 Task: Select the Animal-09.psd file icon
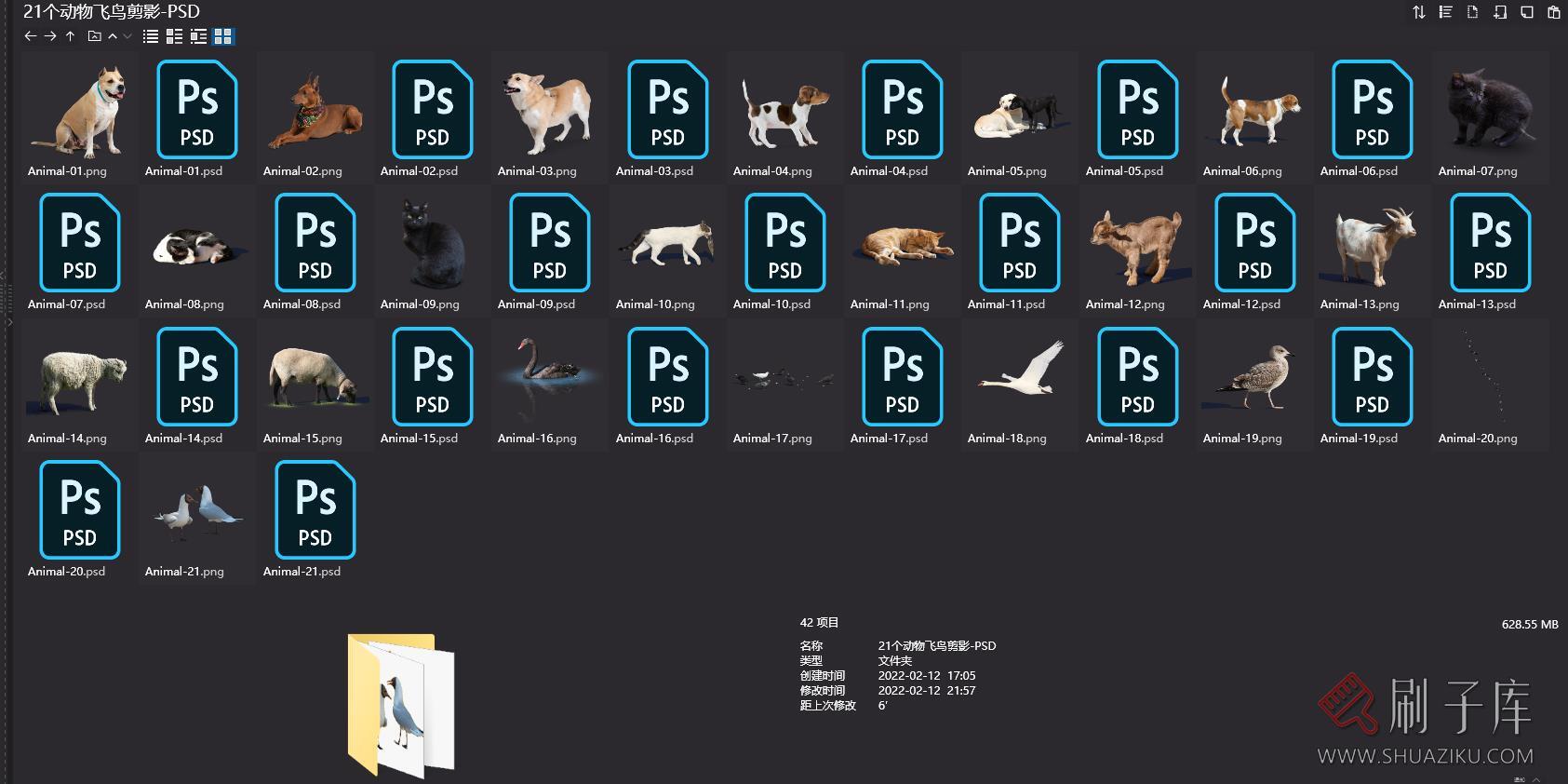[x=549, y=243]
